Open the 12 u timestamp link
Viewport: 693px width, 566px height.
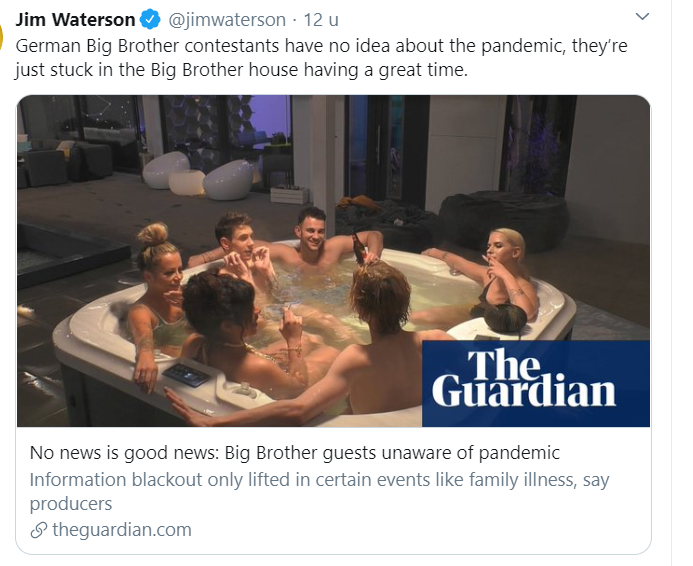point(321,20)
